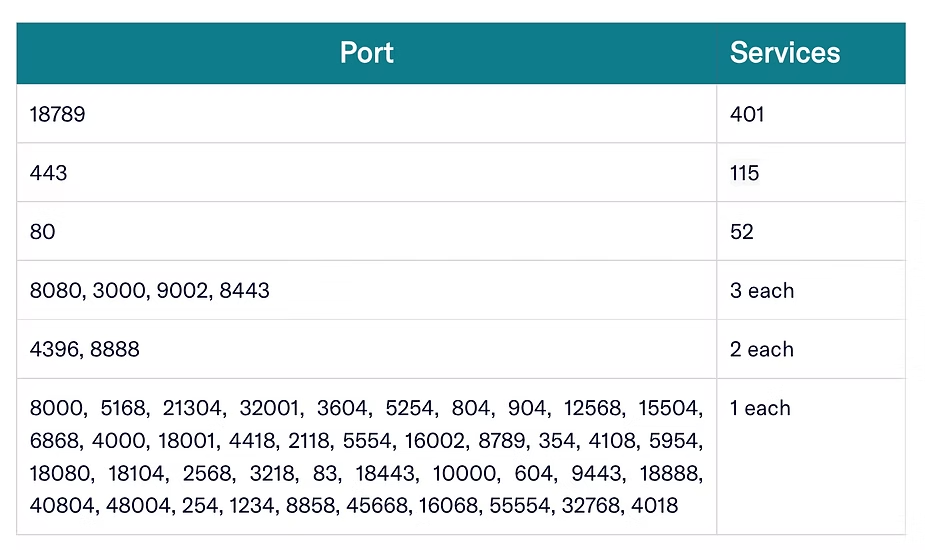
Task: Click the "2 each" services cell
Action: [x=762, y=350]
